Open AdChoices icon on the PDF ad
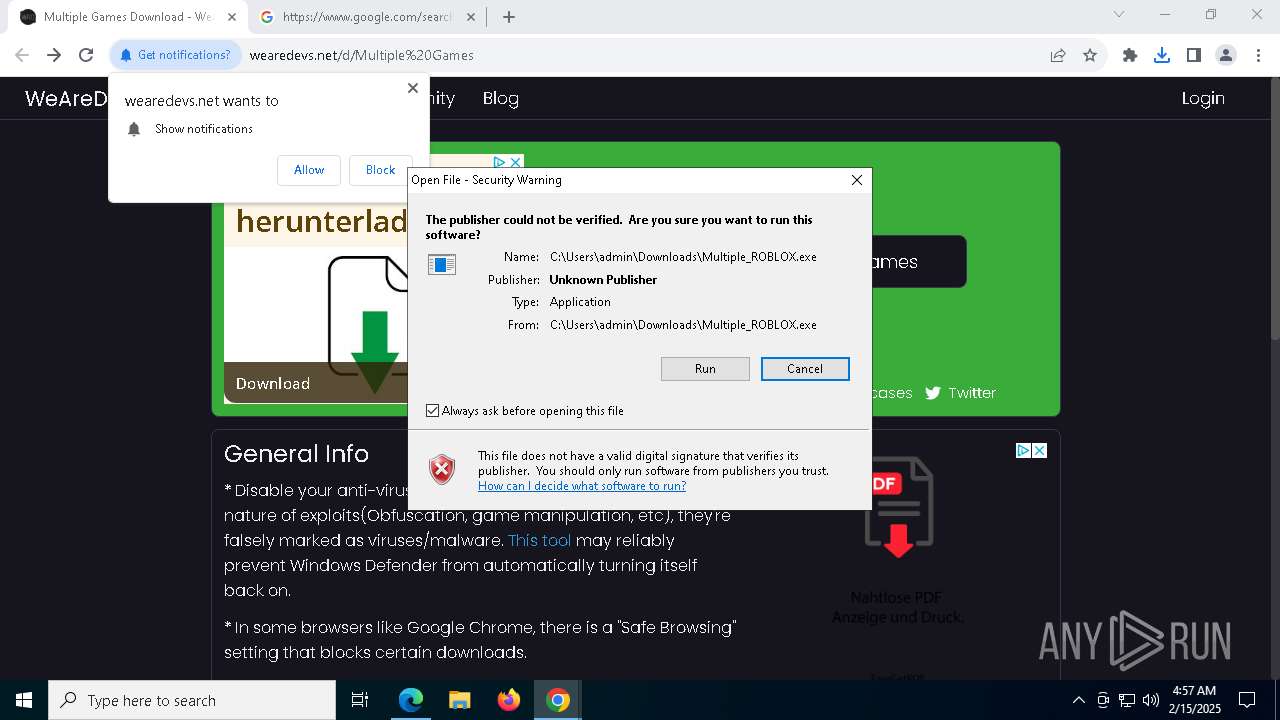 1023,451
